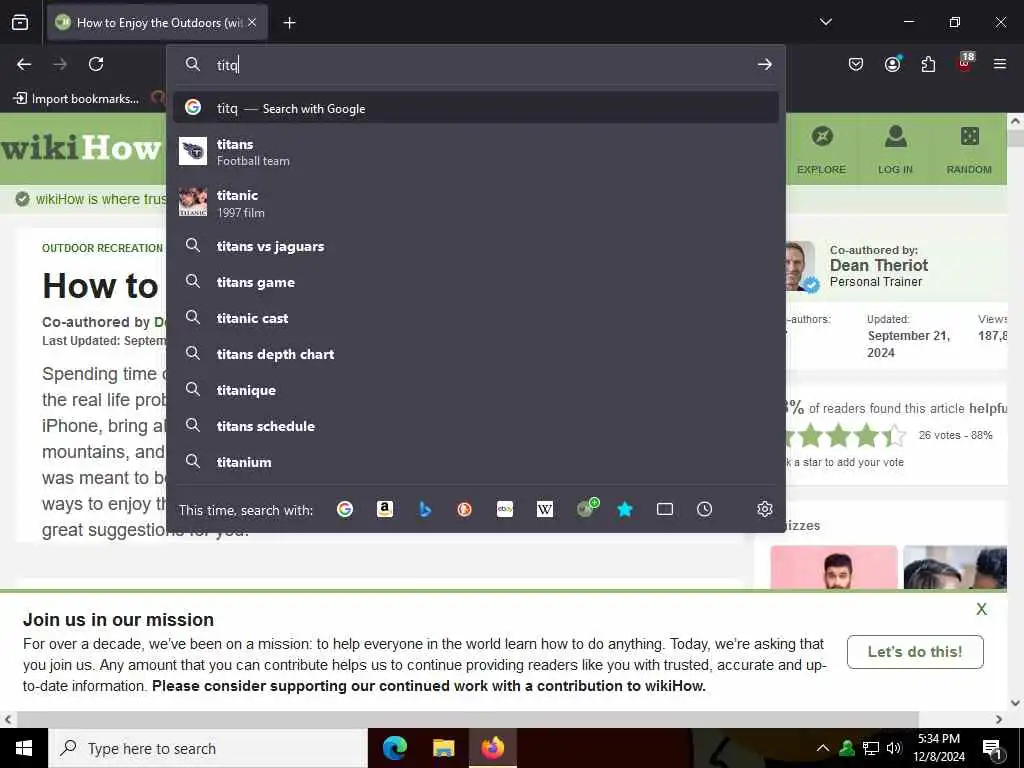This screenshot has height=768, width=1024.
Task: Open the Windows Start menu
Action: point(24,748)
